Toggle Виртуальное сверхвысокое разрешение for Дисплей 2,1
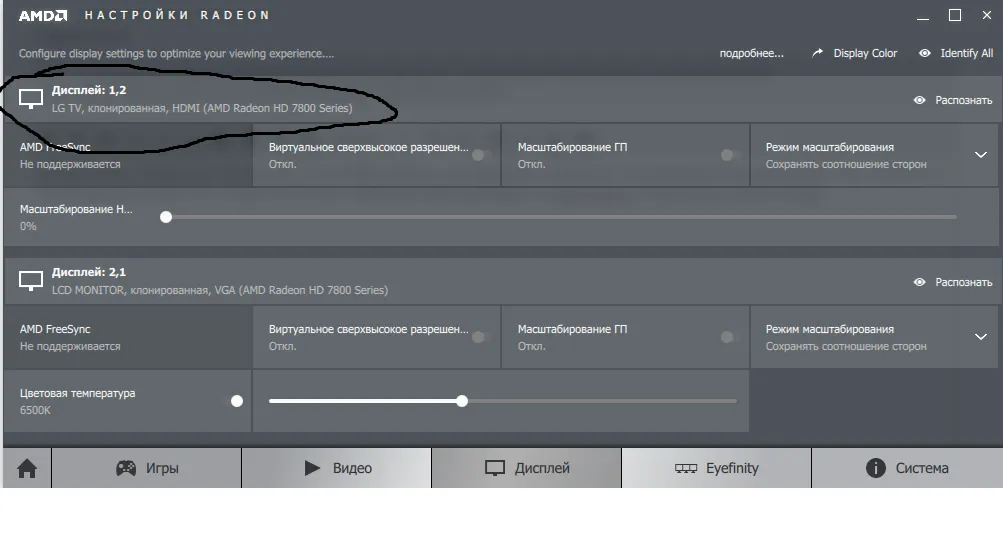1003x540 pixels. pyautogui.click(x=482, y=337)
